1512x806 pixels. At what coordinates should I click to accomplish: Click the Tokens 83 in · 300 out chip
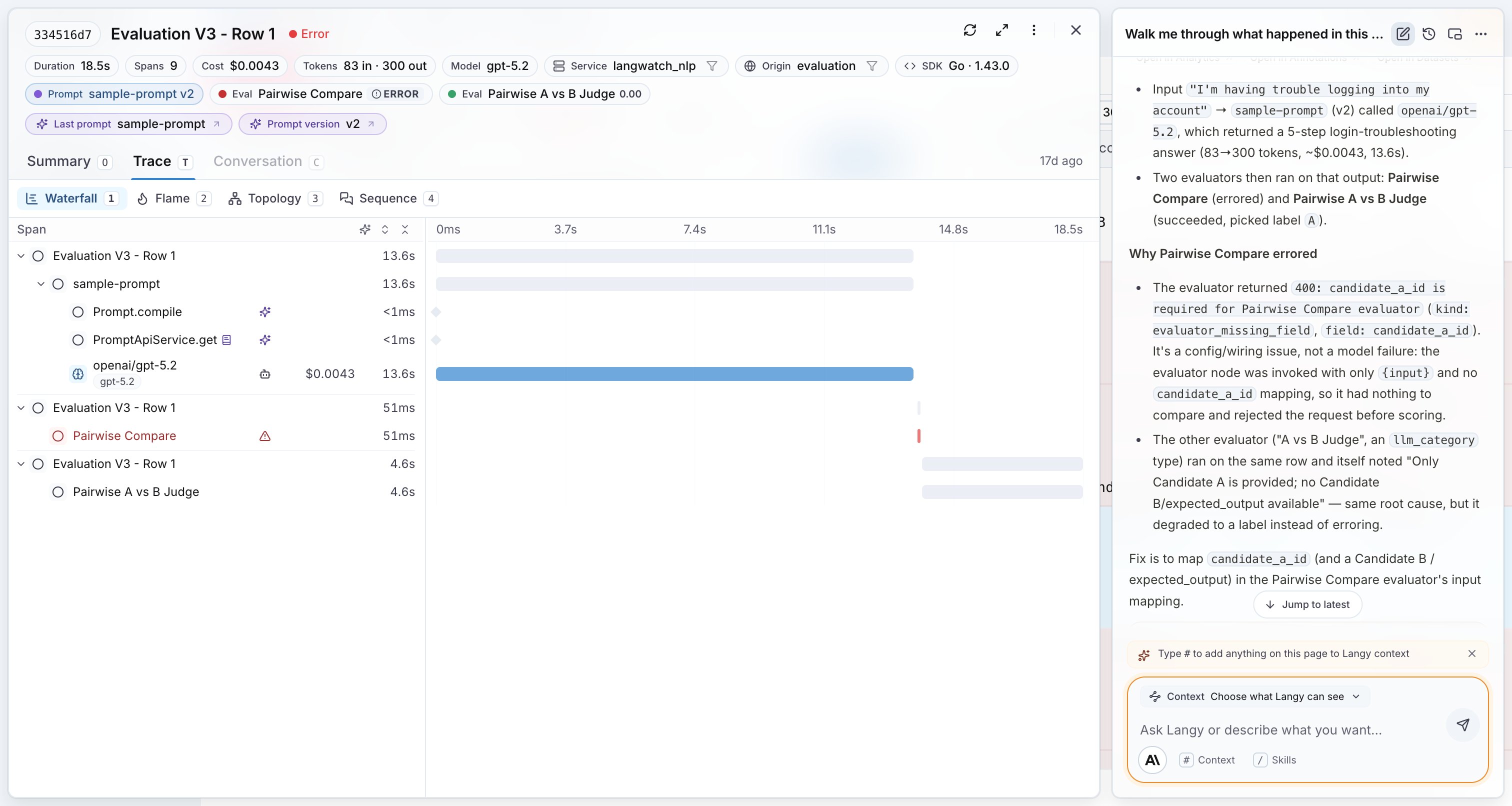(x=364, y=65)
